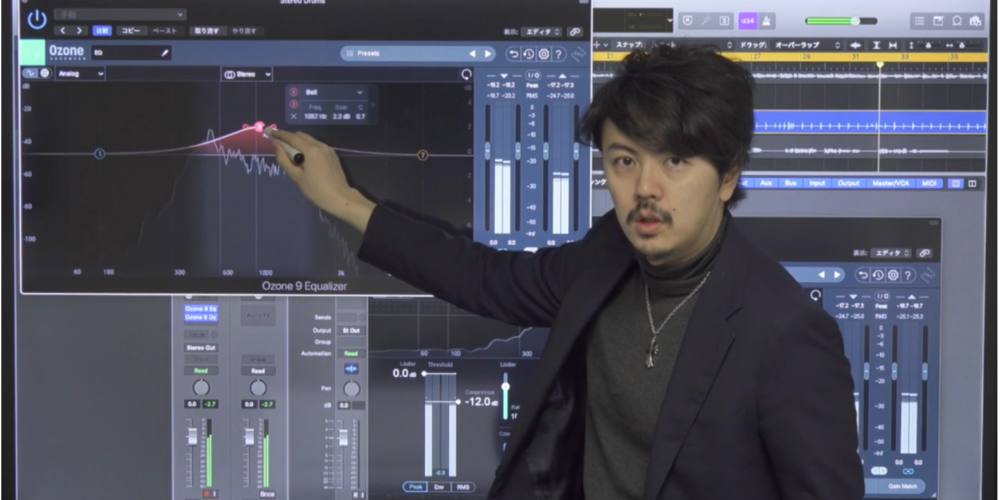This screenshot has height=500, width=1000.
Task: Toggle the plugin power bypass button
Action: [x=36, y=19]
